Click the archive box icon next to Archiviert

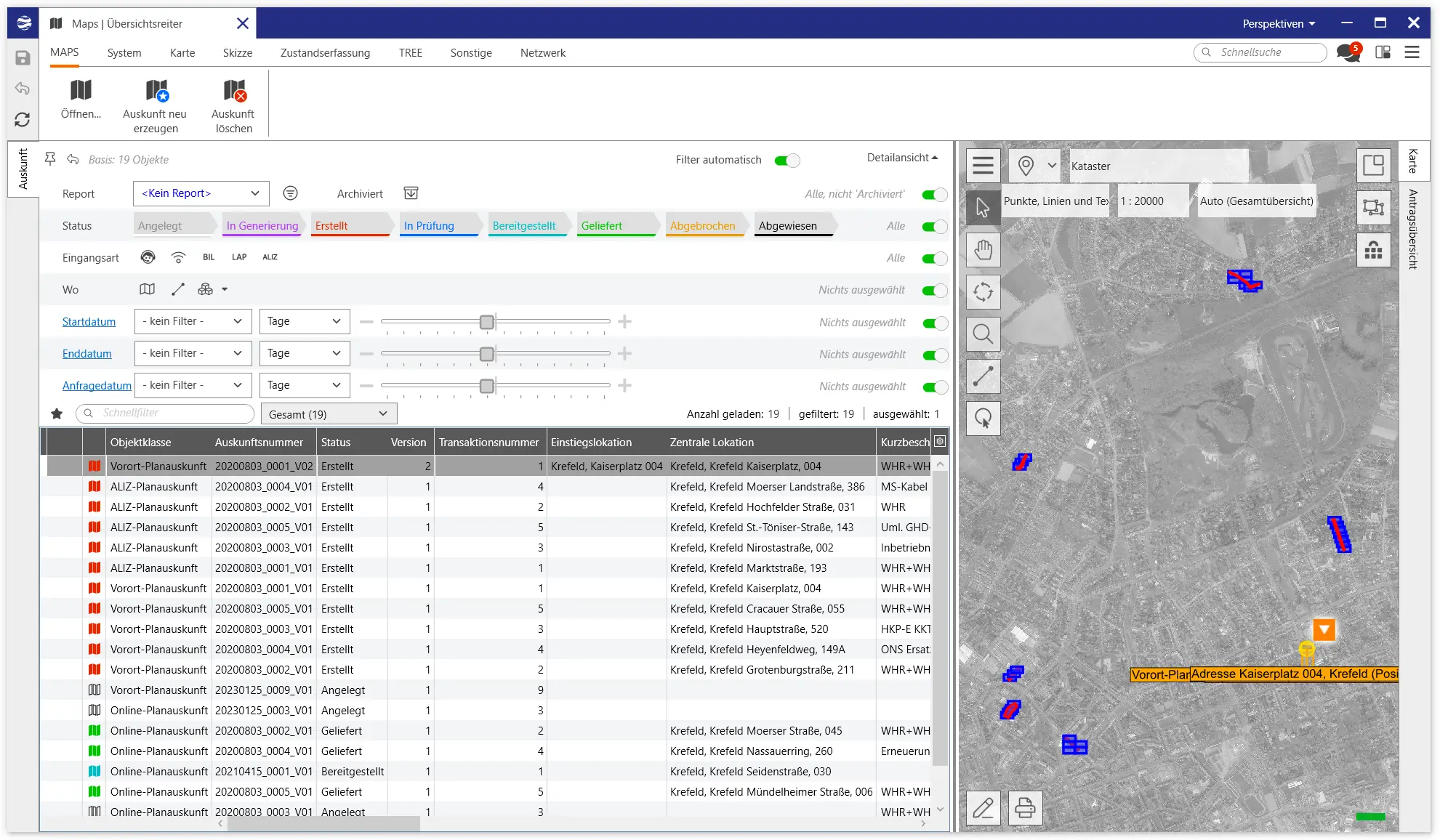tap(411, 193)
